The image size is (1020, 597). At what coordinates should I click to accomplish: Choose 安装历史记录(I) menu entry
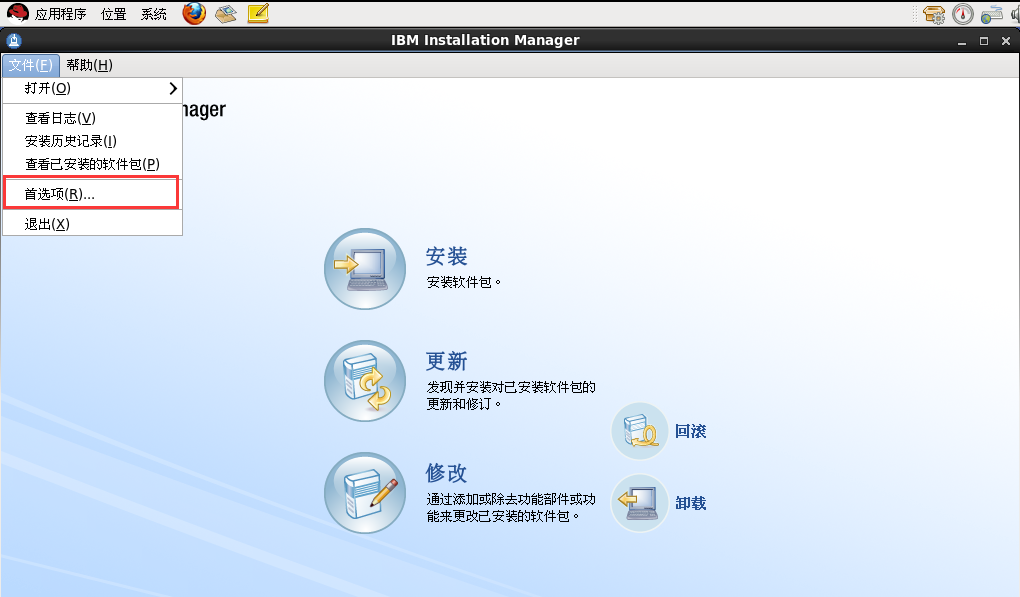[92, 141]
